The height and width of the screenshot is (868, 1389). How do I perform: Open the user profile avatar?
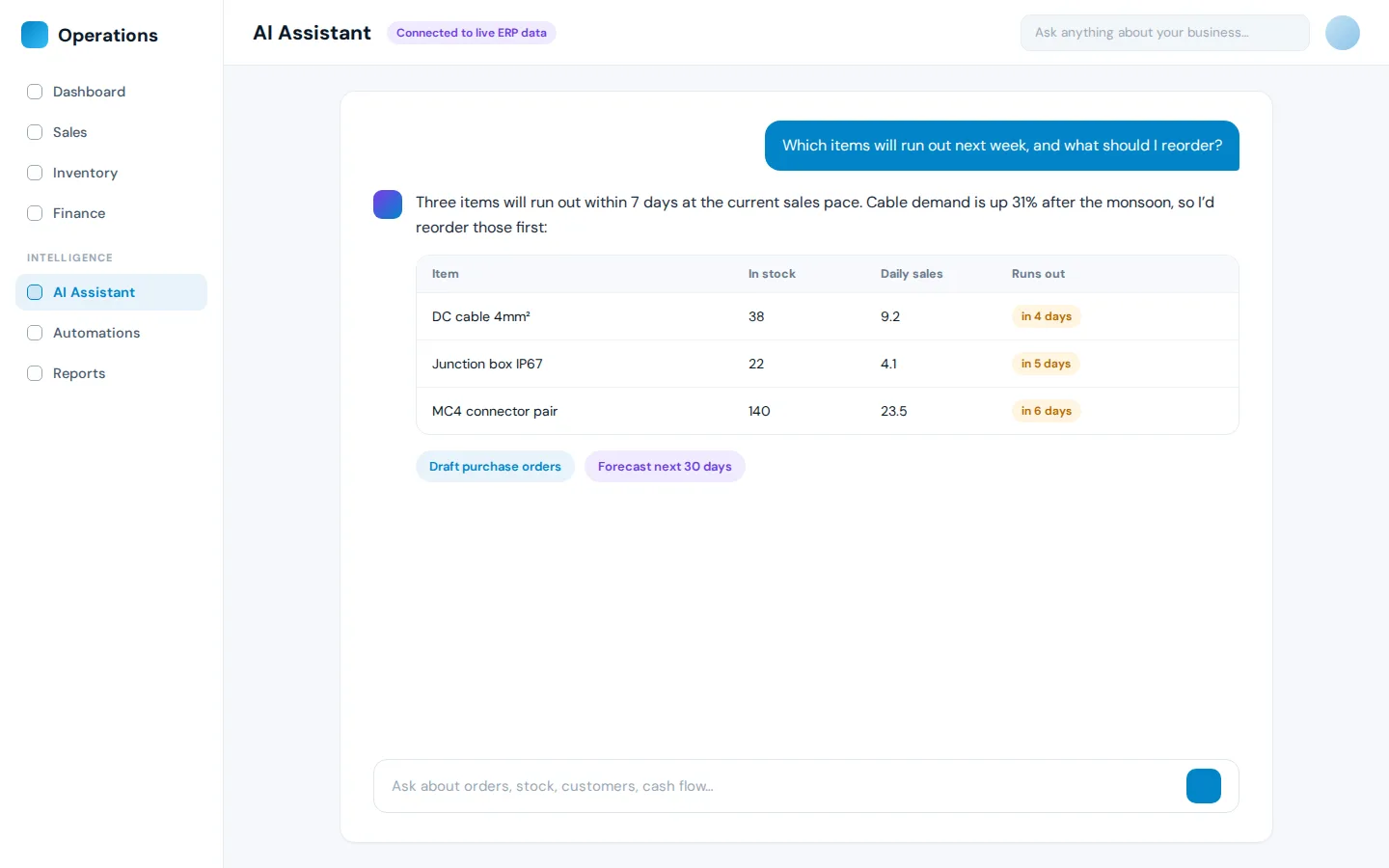(x=1343, y=33)
